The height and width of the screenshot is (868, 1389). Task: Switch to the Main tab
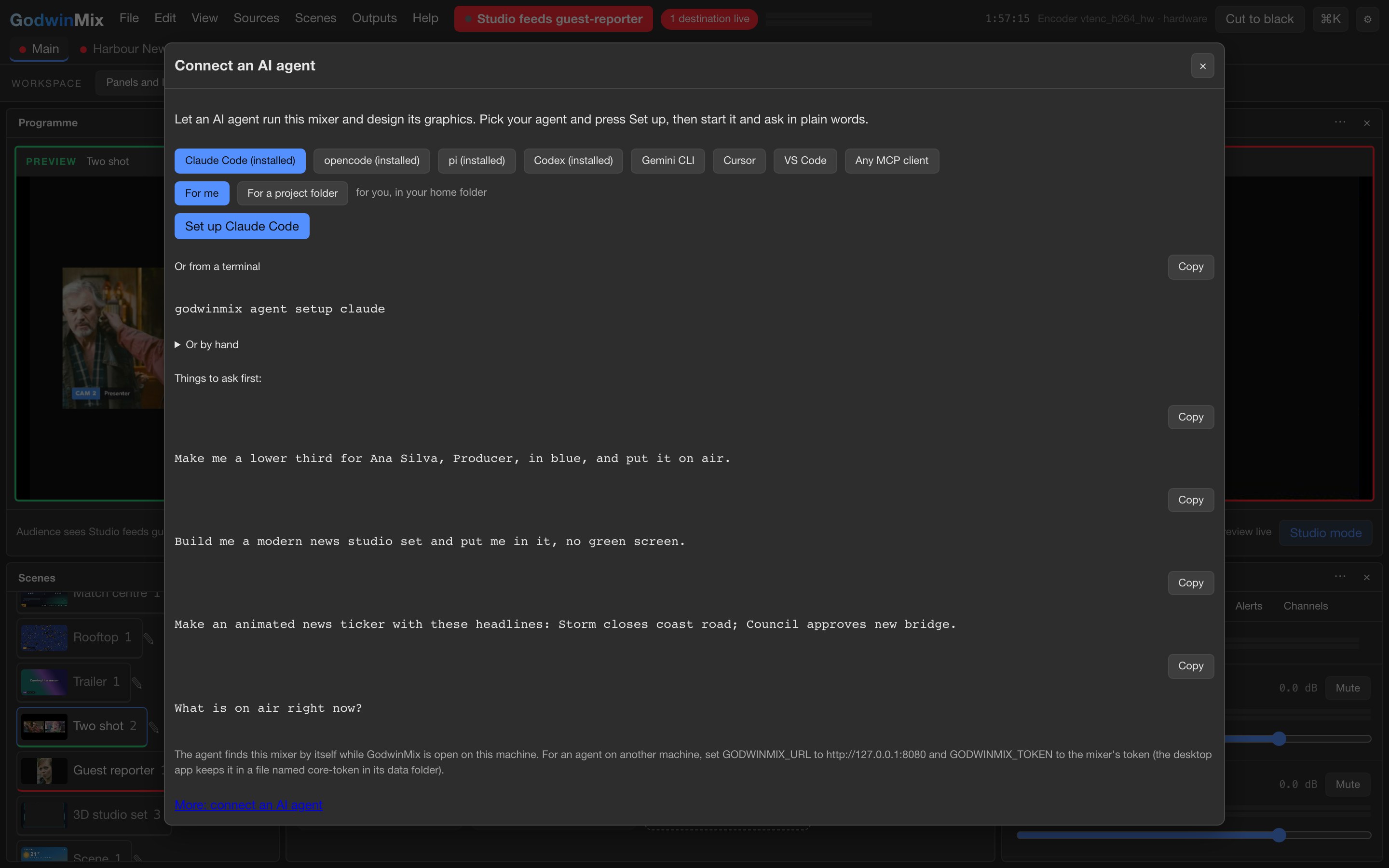(39, 49)
